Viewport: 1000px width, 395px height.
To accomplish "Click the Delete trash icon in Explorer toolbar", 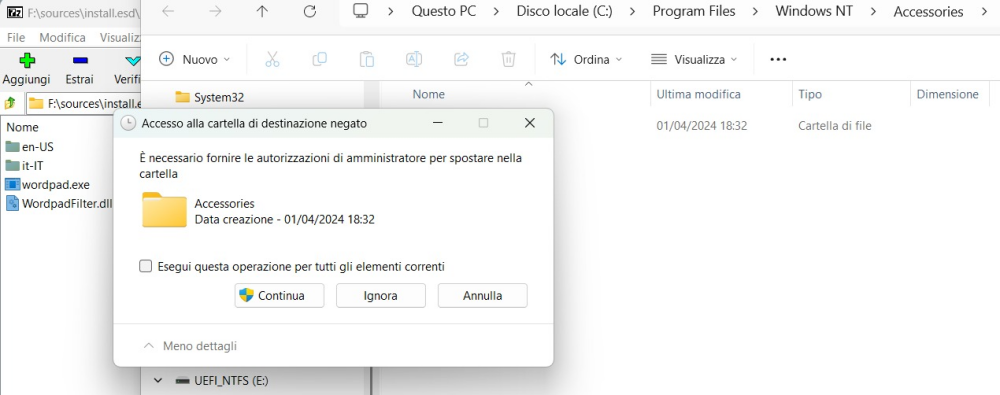I will [x=508, y=59].
